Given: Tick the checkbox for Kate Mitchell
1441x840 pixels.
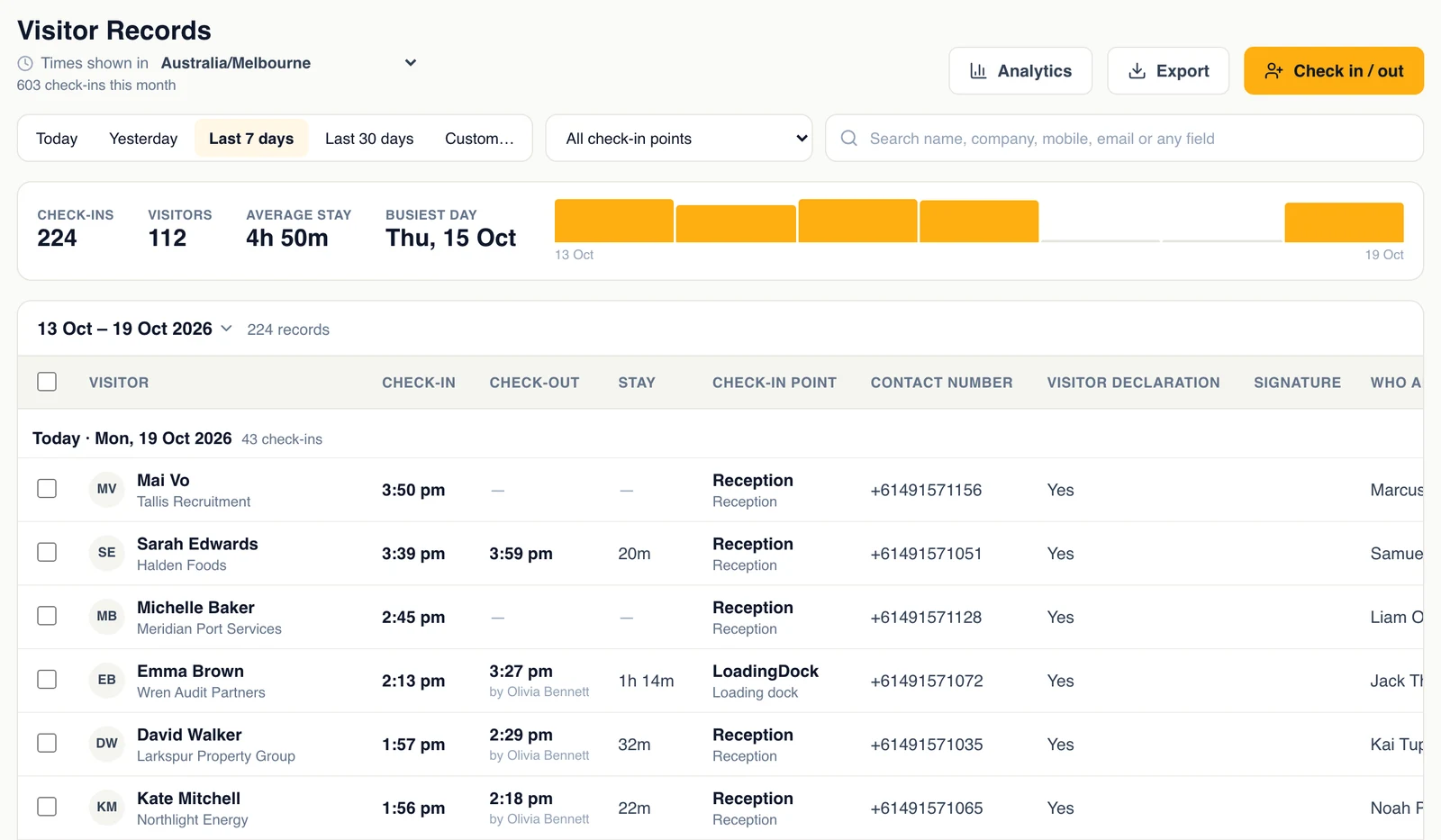Looking at the screenshot, I should click(x=47, y=807).
